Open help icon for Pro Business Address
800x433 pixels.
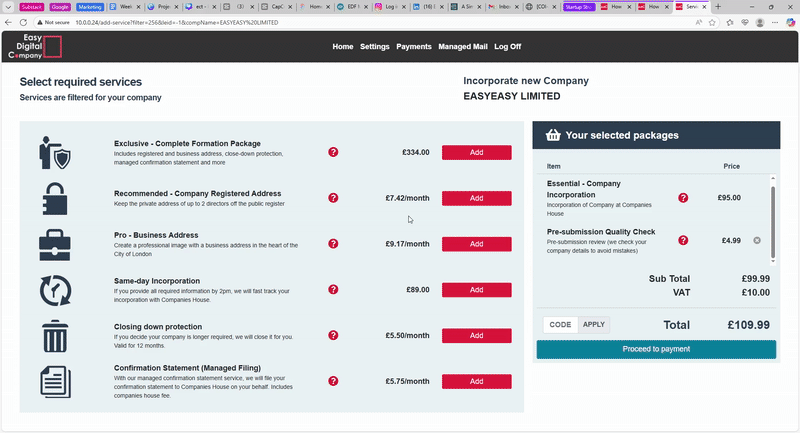tap(333, 244)
